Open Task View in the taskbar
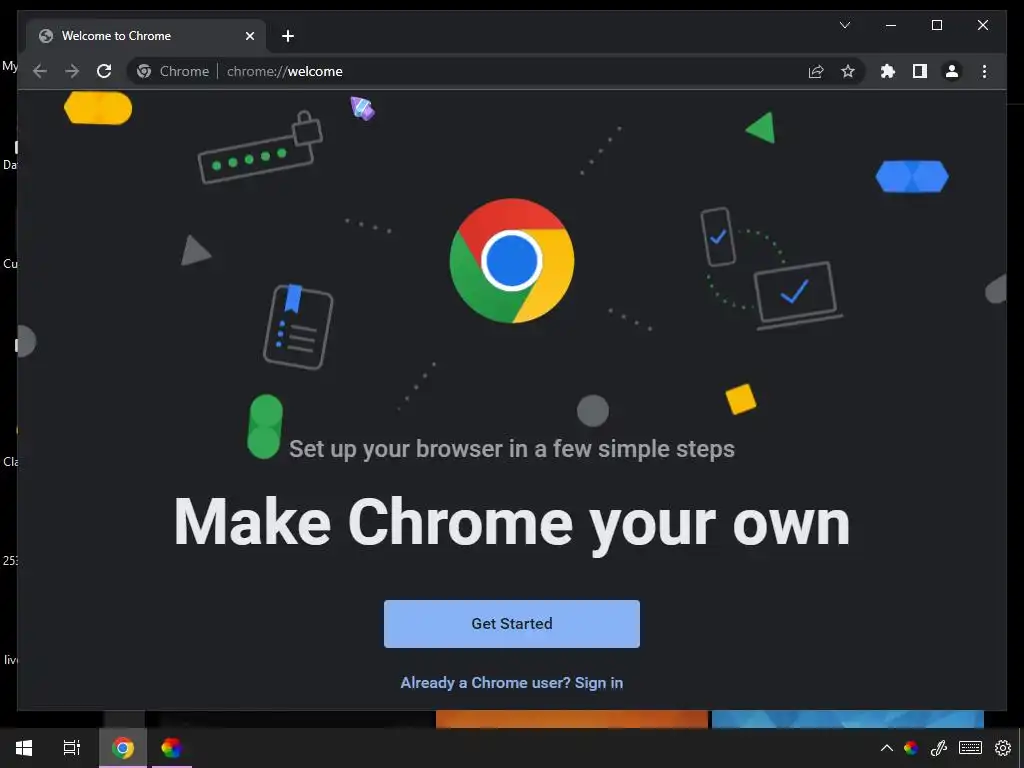The image size is (1024, 768). (x=72, y=748)
